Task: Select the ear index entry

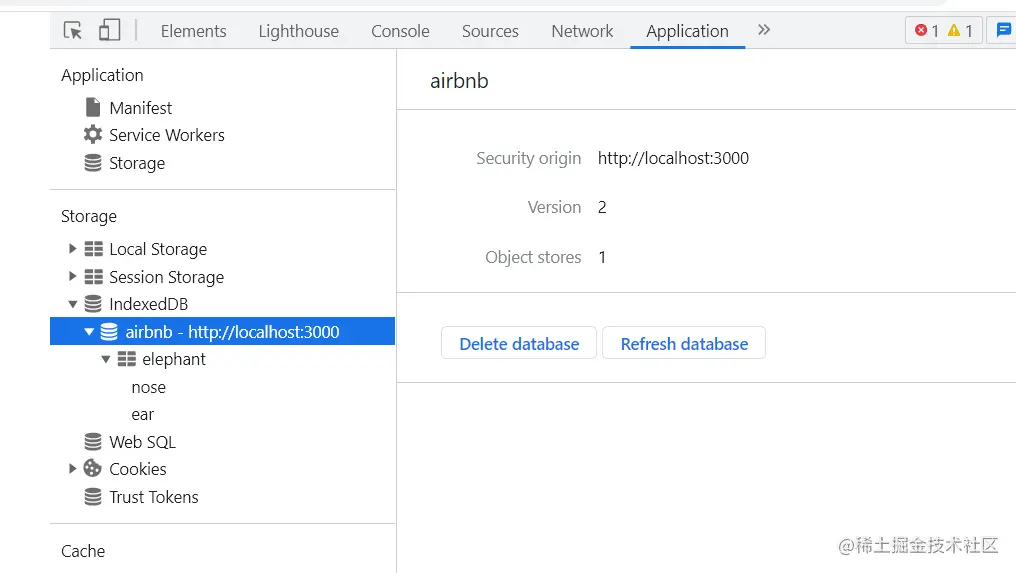Action: 143,414
